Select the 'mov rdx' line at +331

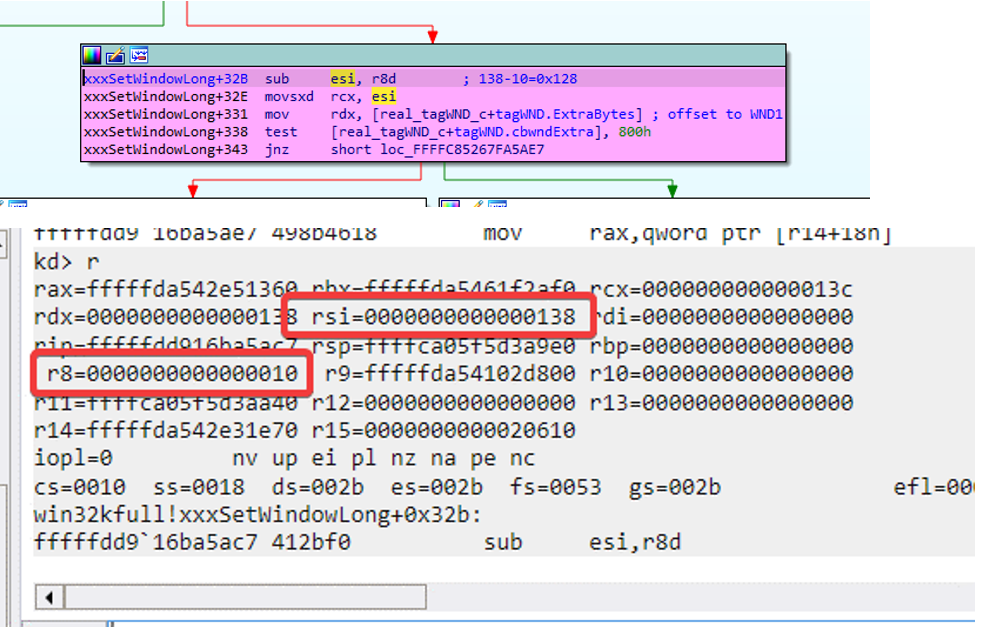click(x=433, y=114)
